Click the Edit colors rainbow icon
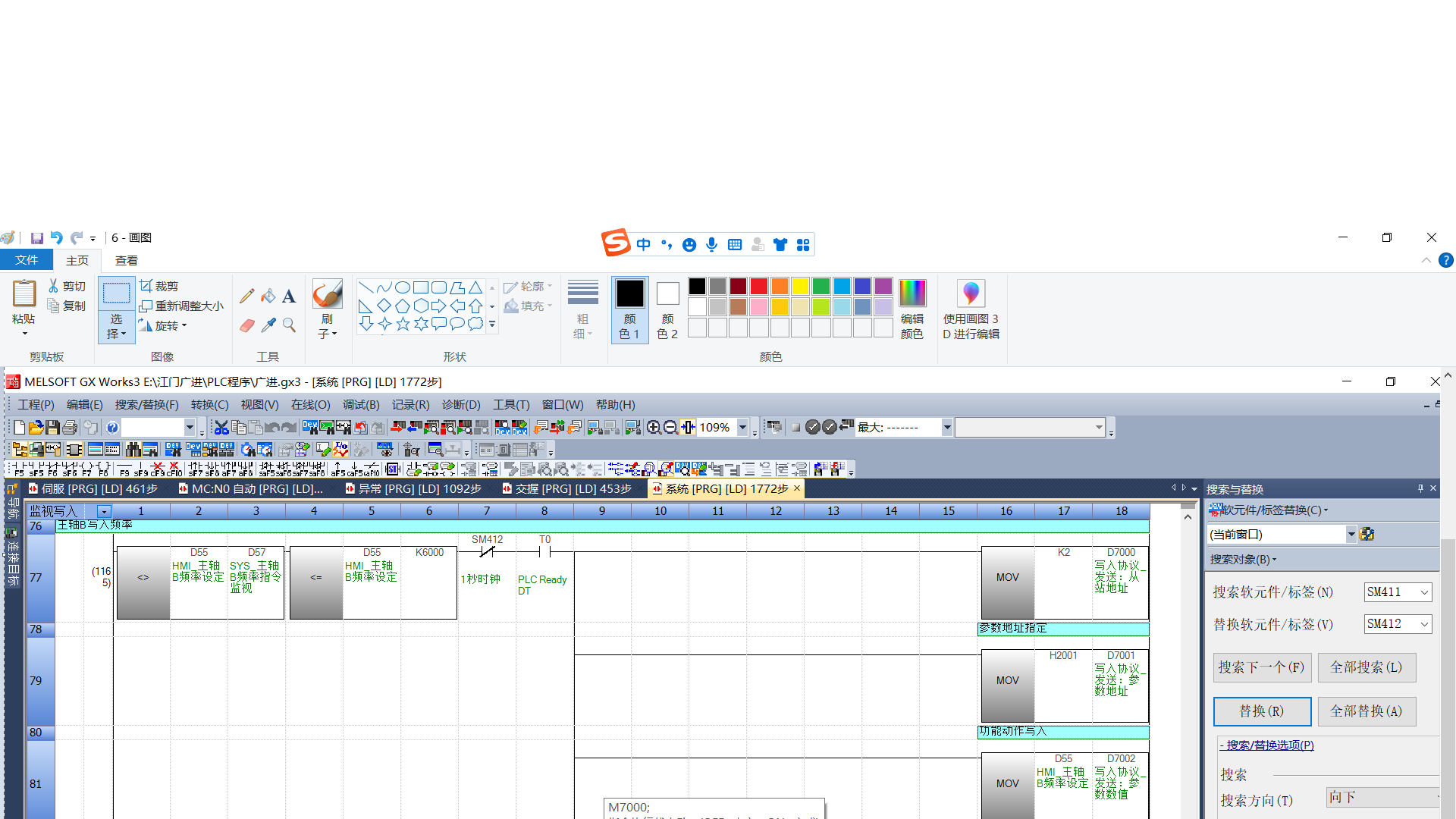Image resolution: width=1456 pixels, height=819 pixels. [x=912, y=293]
